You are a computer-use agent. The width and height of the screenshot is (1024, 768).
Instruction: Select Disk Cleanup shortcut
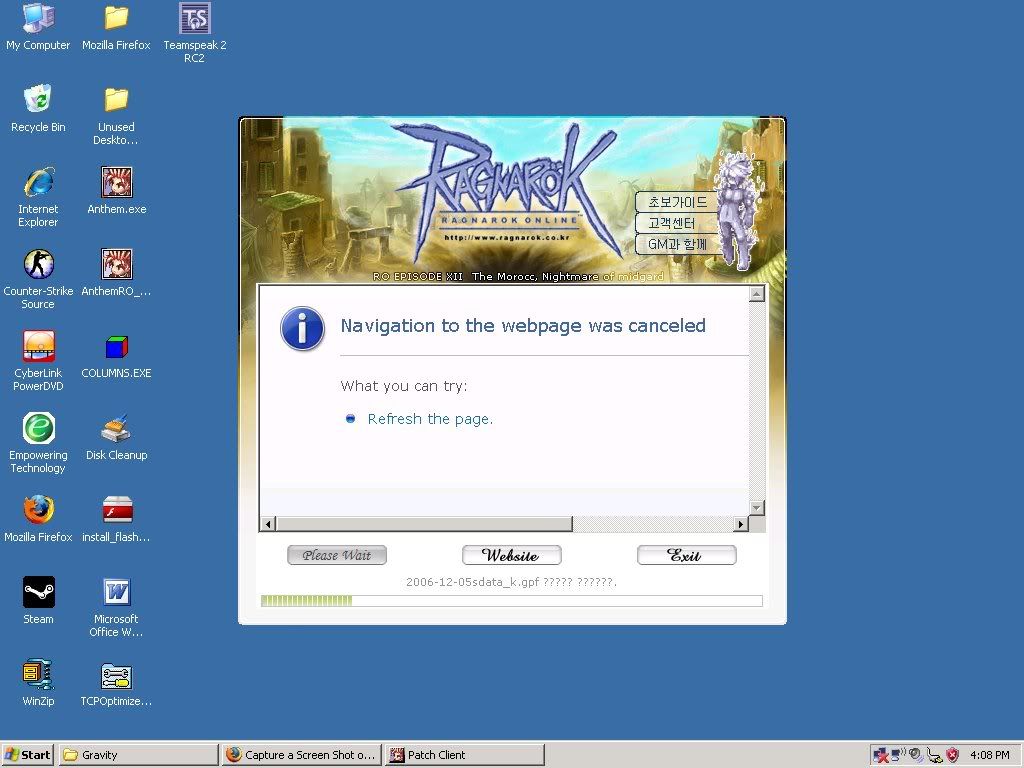click(116, 436)
